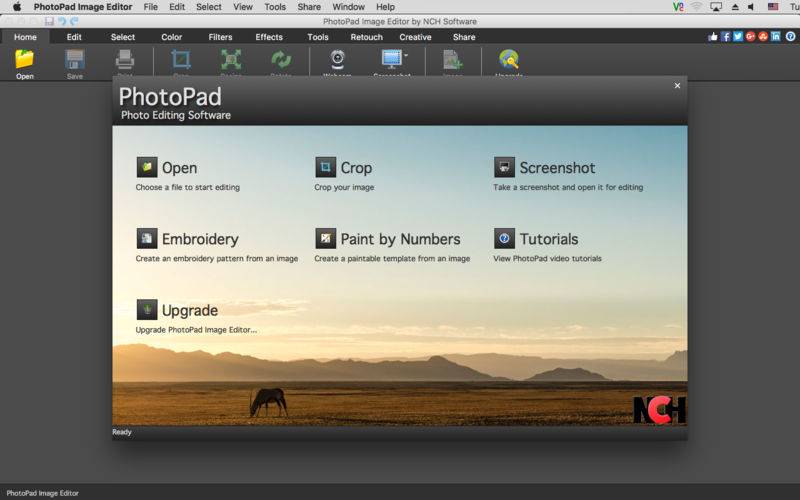
Task: Open the Share menu in menu bar
Action: click(309, 7)
